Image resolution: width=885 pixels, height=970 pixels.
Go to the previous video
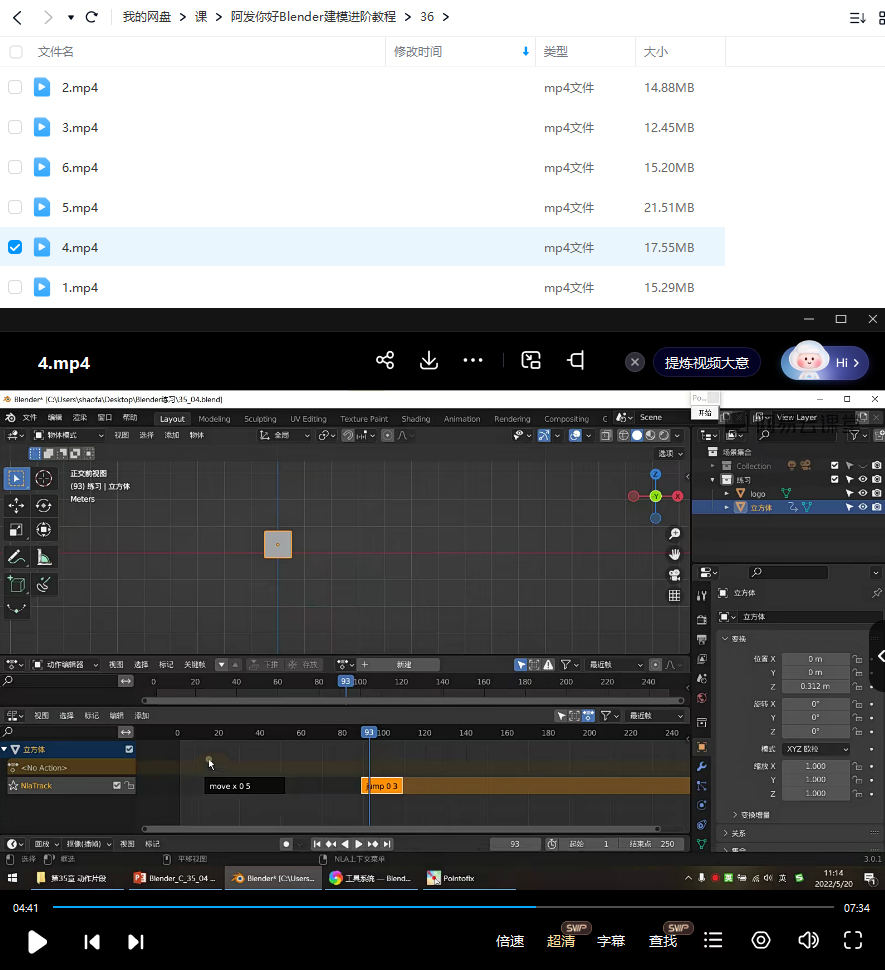pyautogui.click(x=92, y=941)
